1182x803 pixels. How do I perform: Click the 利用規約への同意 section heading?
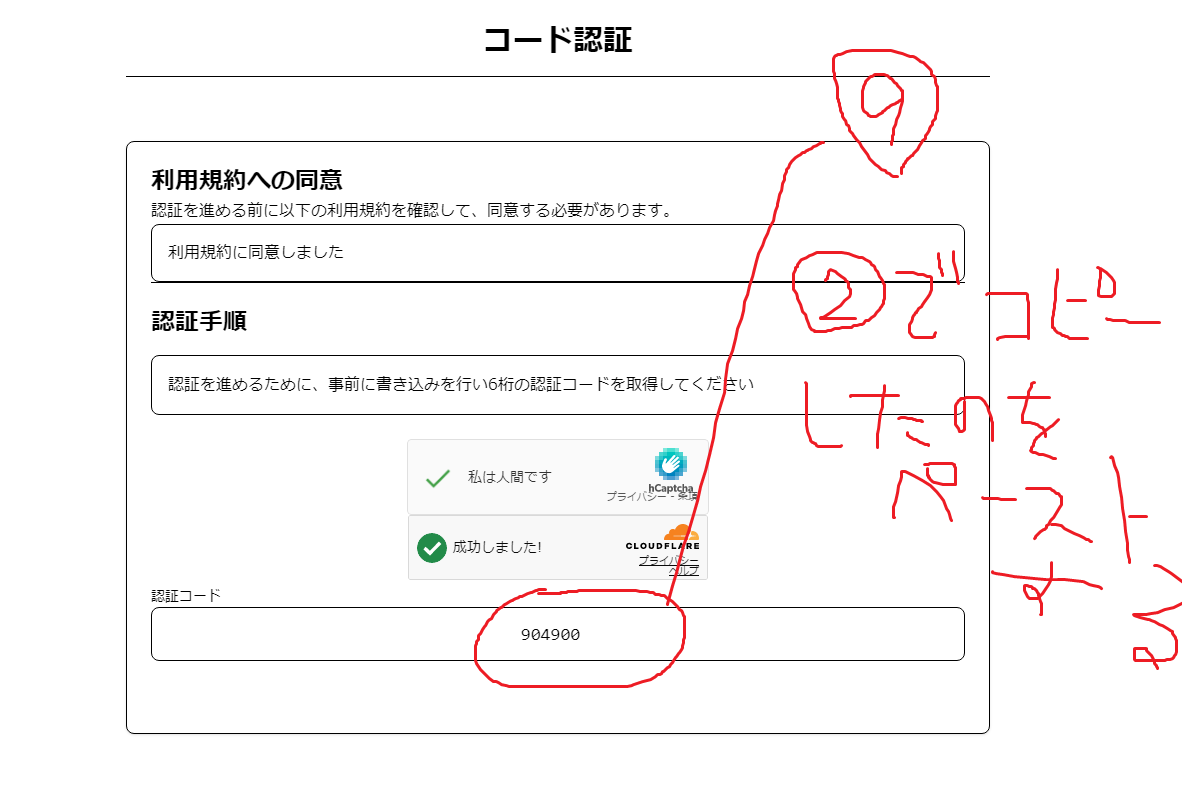click(x=247, y=180)
